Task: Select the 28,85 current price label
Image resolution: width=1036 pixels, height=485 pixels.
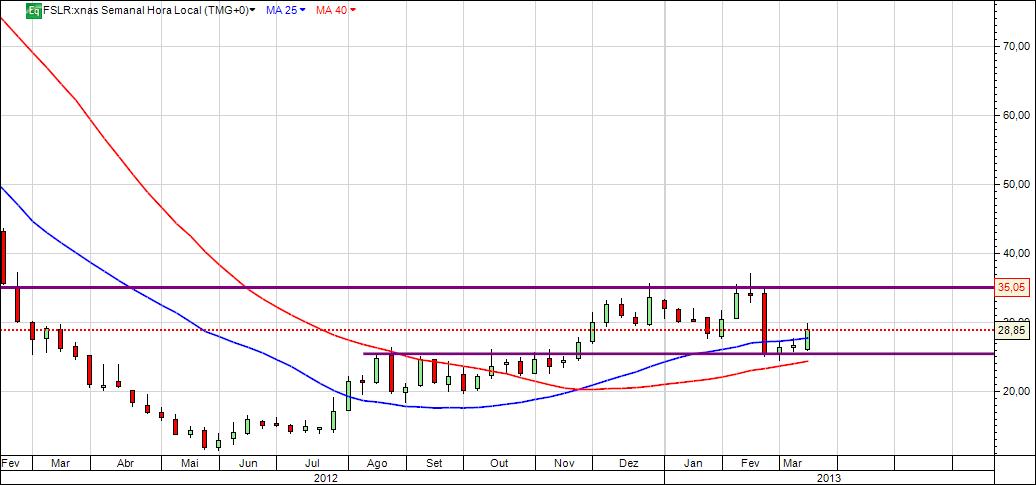Action: 1014,330
